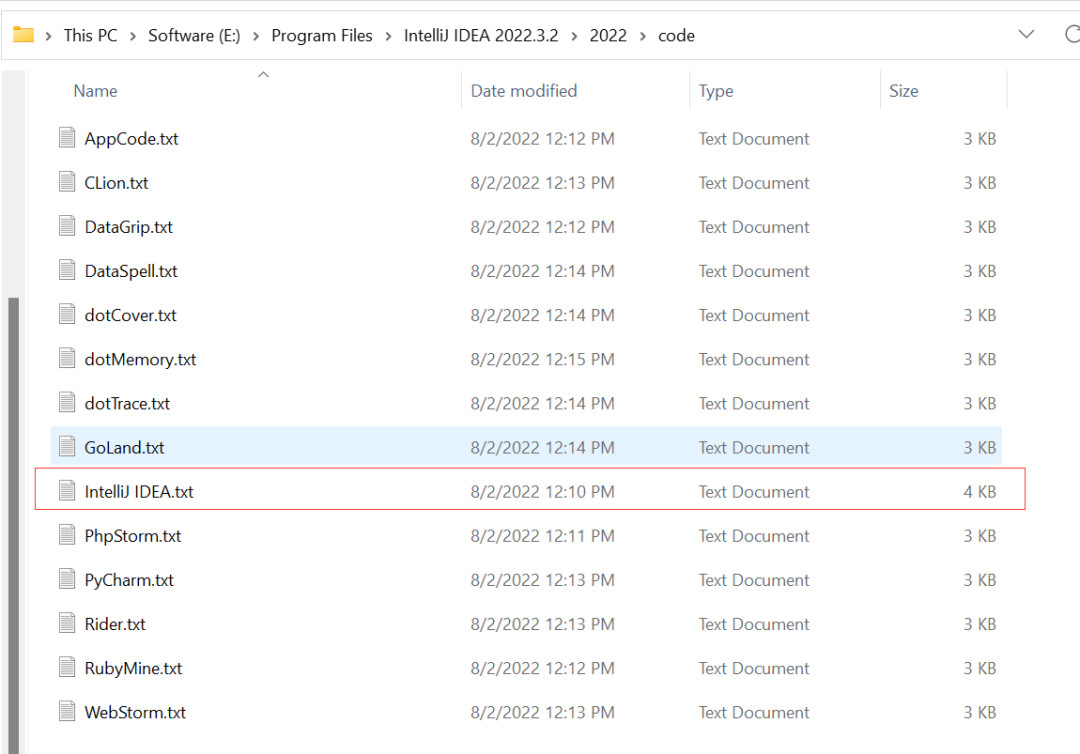Refresh the folder via address bar refresh icon
Viewport: 1080px width, 754px height.
[1072, 34]
